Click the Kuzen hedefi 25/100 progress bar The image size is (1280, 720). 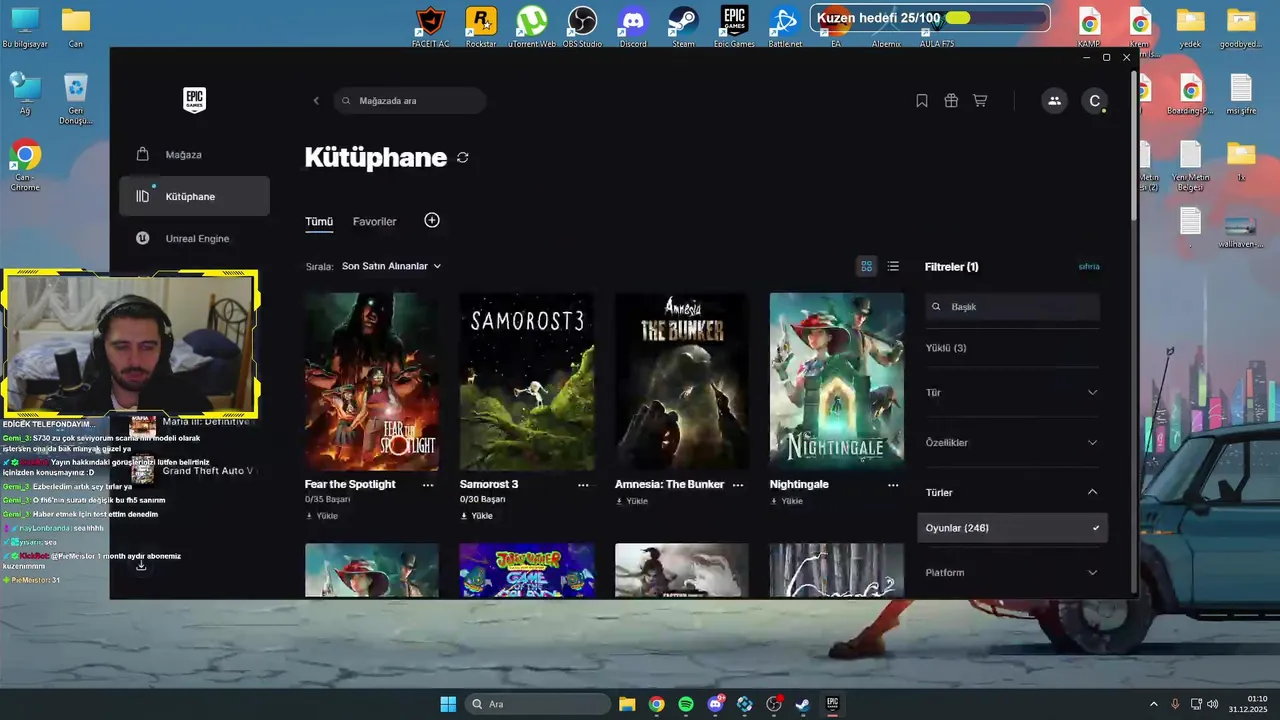pos(930,18)
